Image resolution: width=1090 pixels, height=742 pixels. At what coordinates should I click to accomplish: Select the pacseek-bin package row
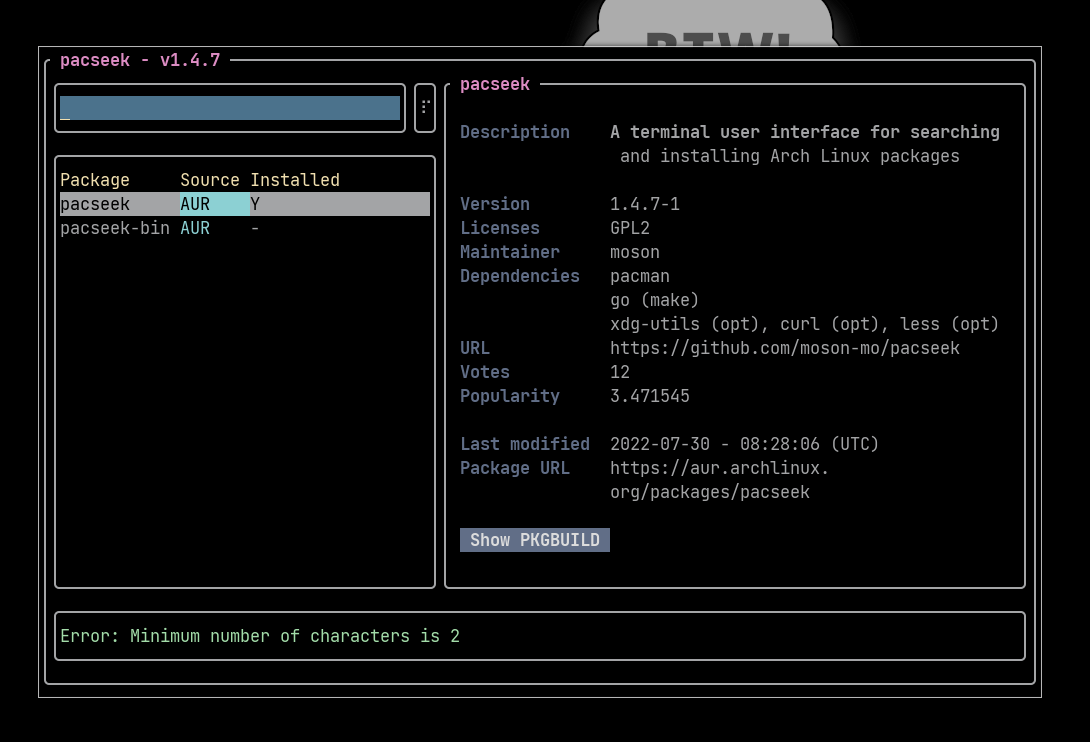pyautogui.click(x=245, y=228)
